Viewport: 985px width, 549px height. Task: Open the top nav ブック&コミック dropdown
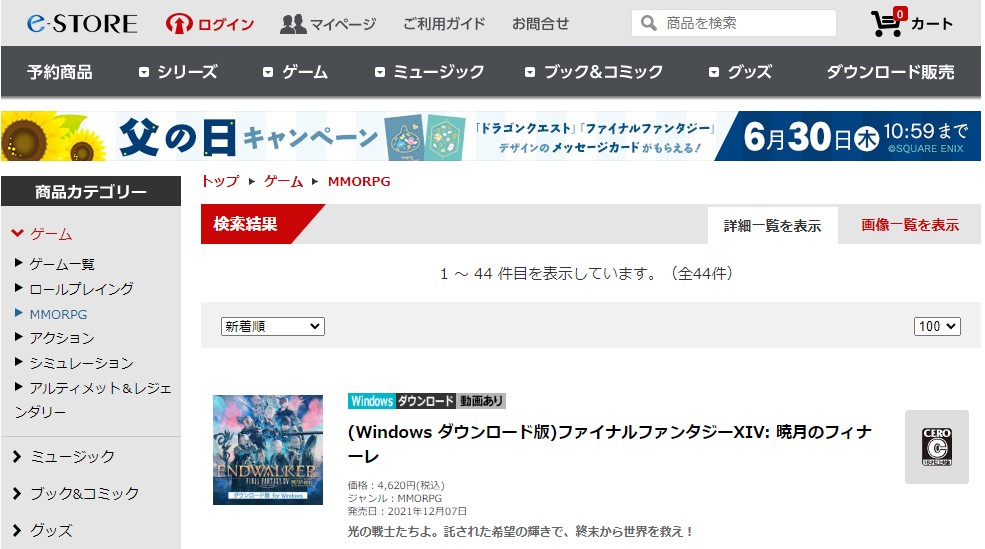[x=594, y=72]
